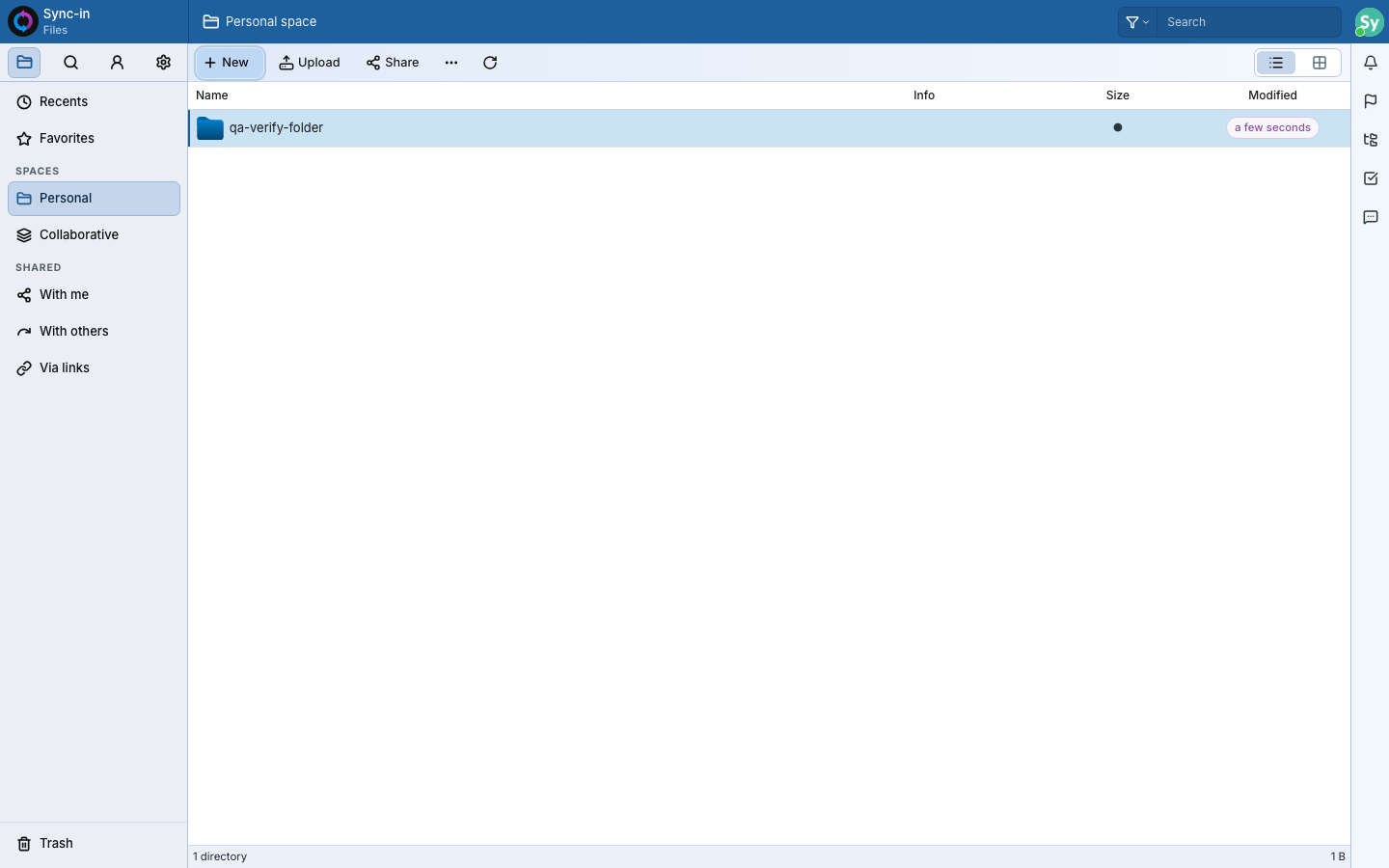Click the 'a few seconds' modified badge

(1272, 127)
